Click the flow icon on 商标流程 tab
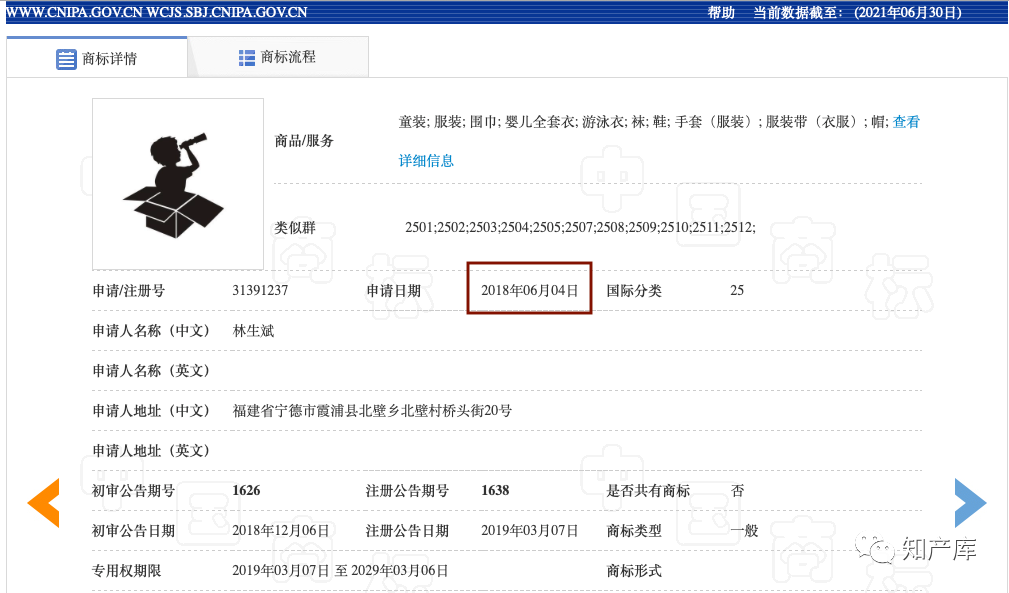 (247, 58)
